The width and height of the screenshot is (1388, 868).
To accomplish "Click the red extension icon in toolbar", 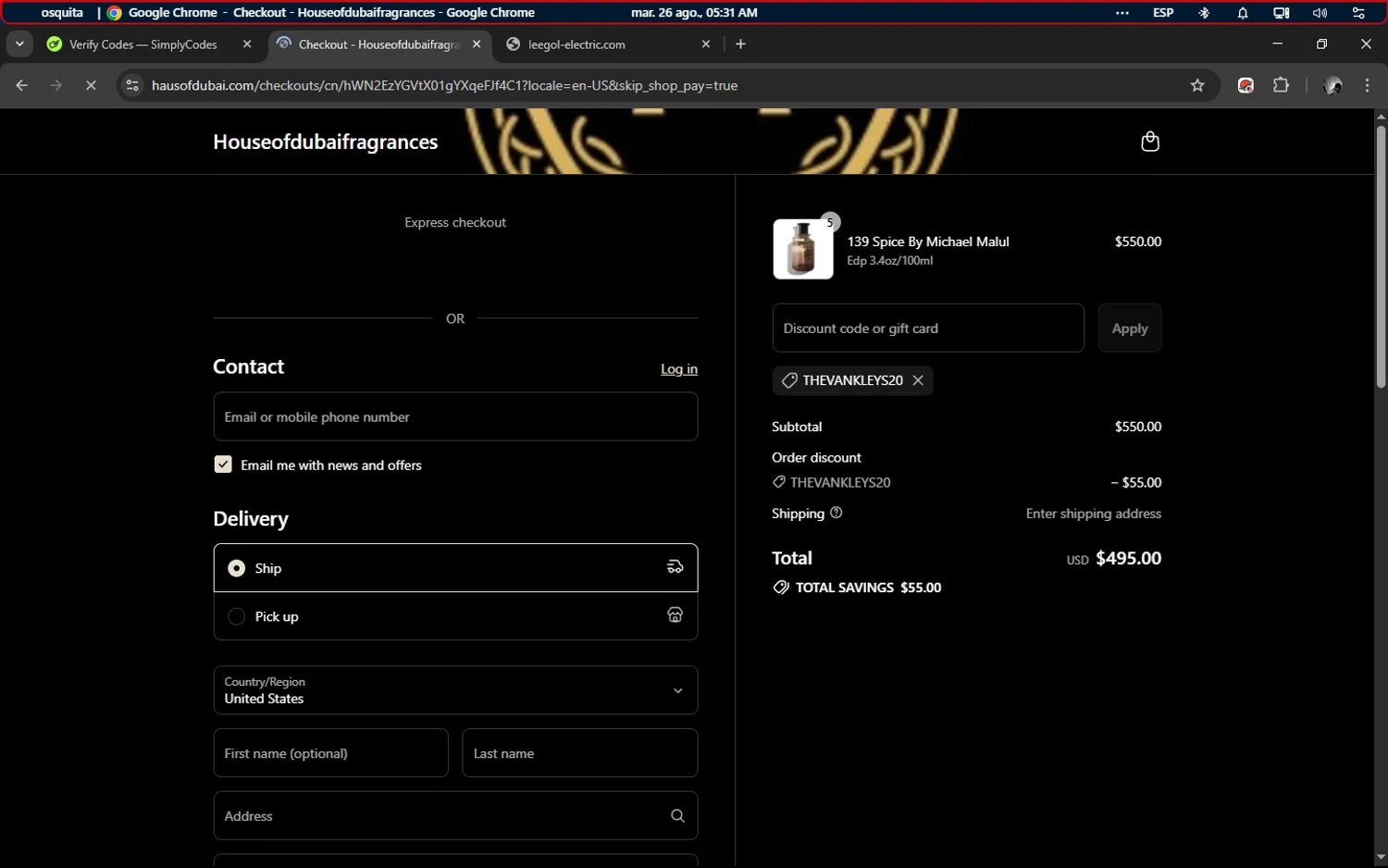I will 1245,85.
